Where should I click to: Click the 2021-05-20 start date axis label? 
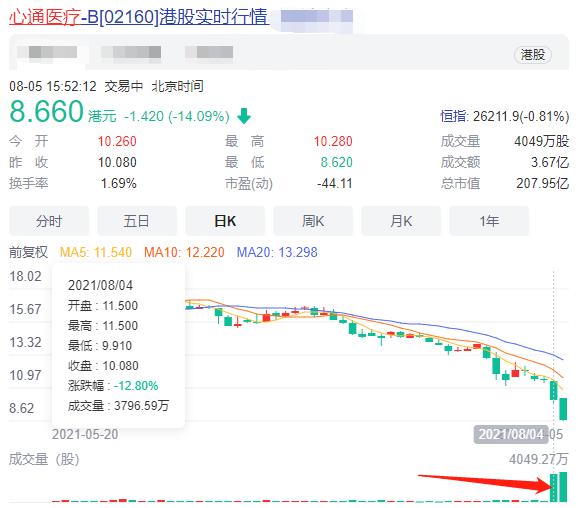coord(85,434)
